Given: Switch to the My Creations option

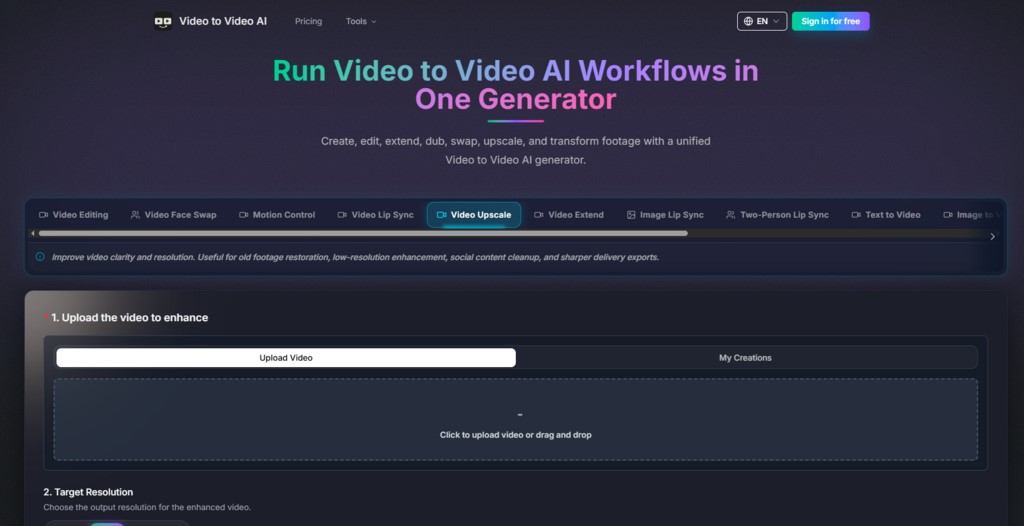Looking at the screenshot, I should pos(745,358).
